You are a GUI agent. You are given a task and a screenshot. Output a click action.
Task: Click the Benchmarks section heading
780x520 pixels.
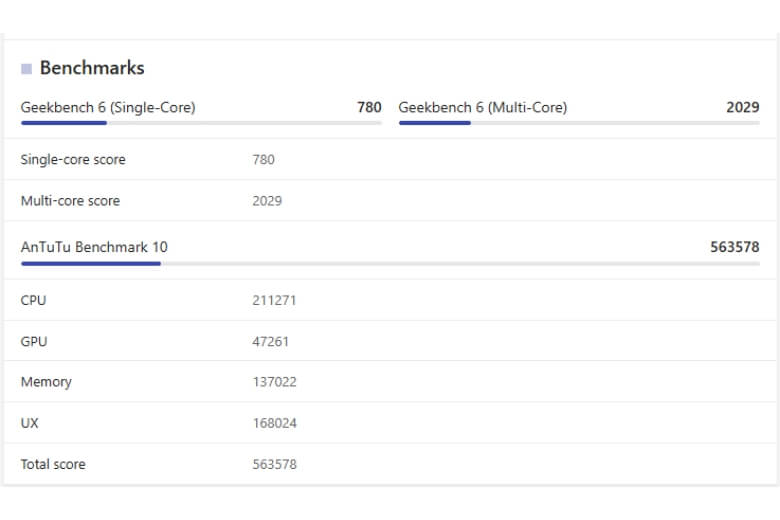click(x=92, y=68)
